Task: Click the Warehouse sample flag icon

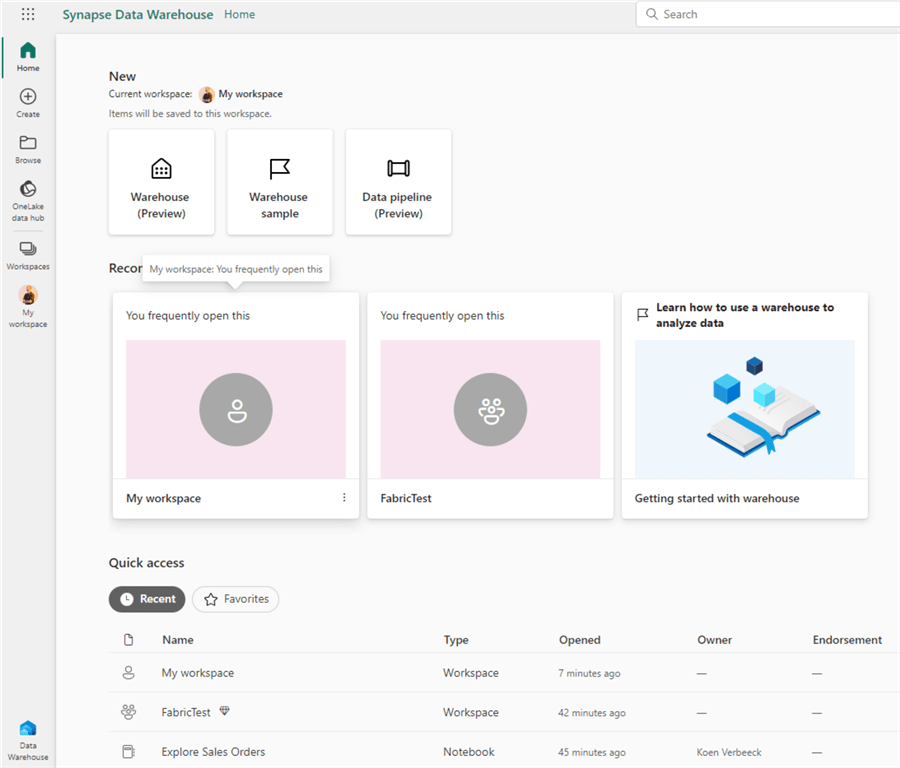Action: 280,169
